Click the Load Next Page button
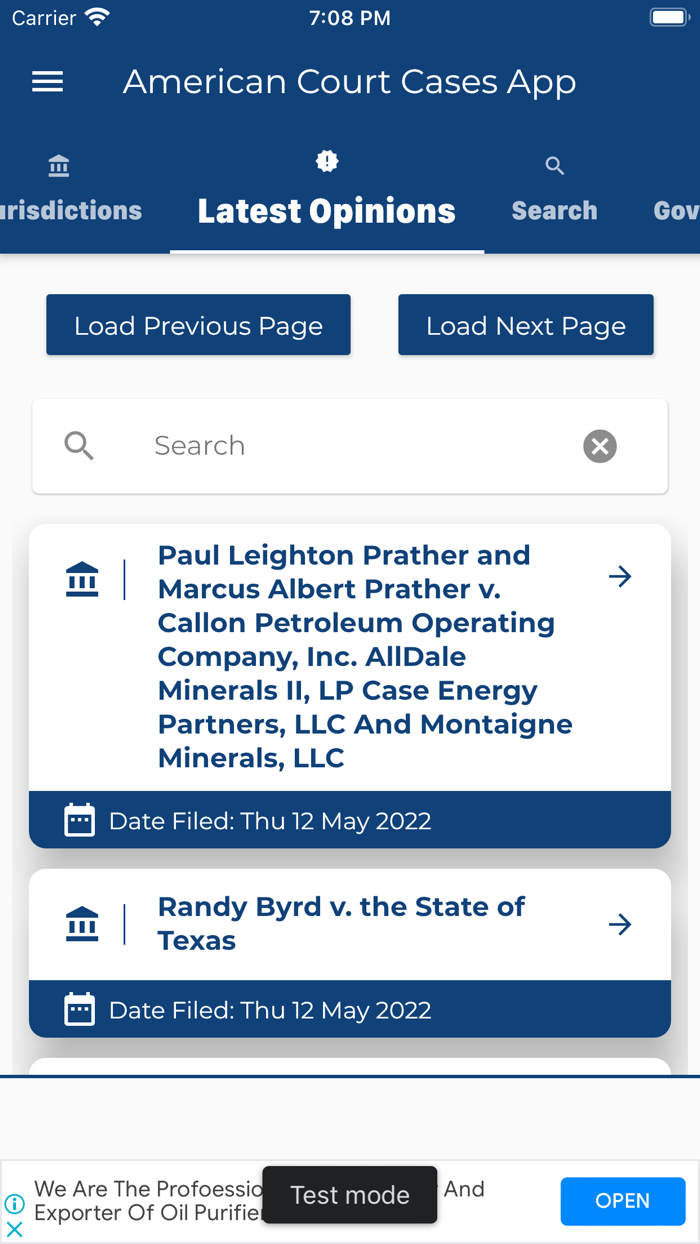The image size is (700, 1244). pos(525,324)
